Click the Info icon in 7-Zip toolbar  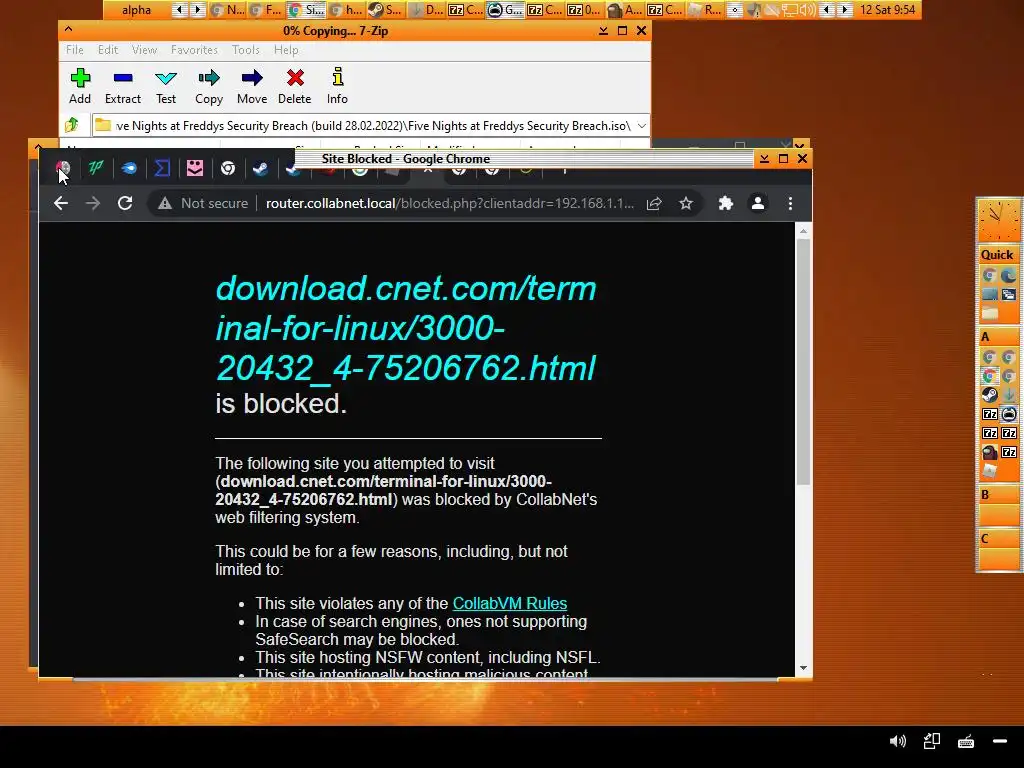[337, 86]
